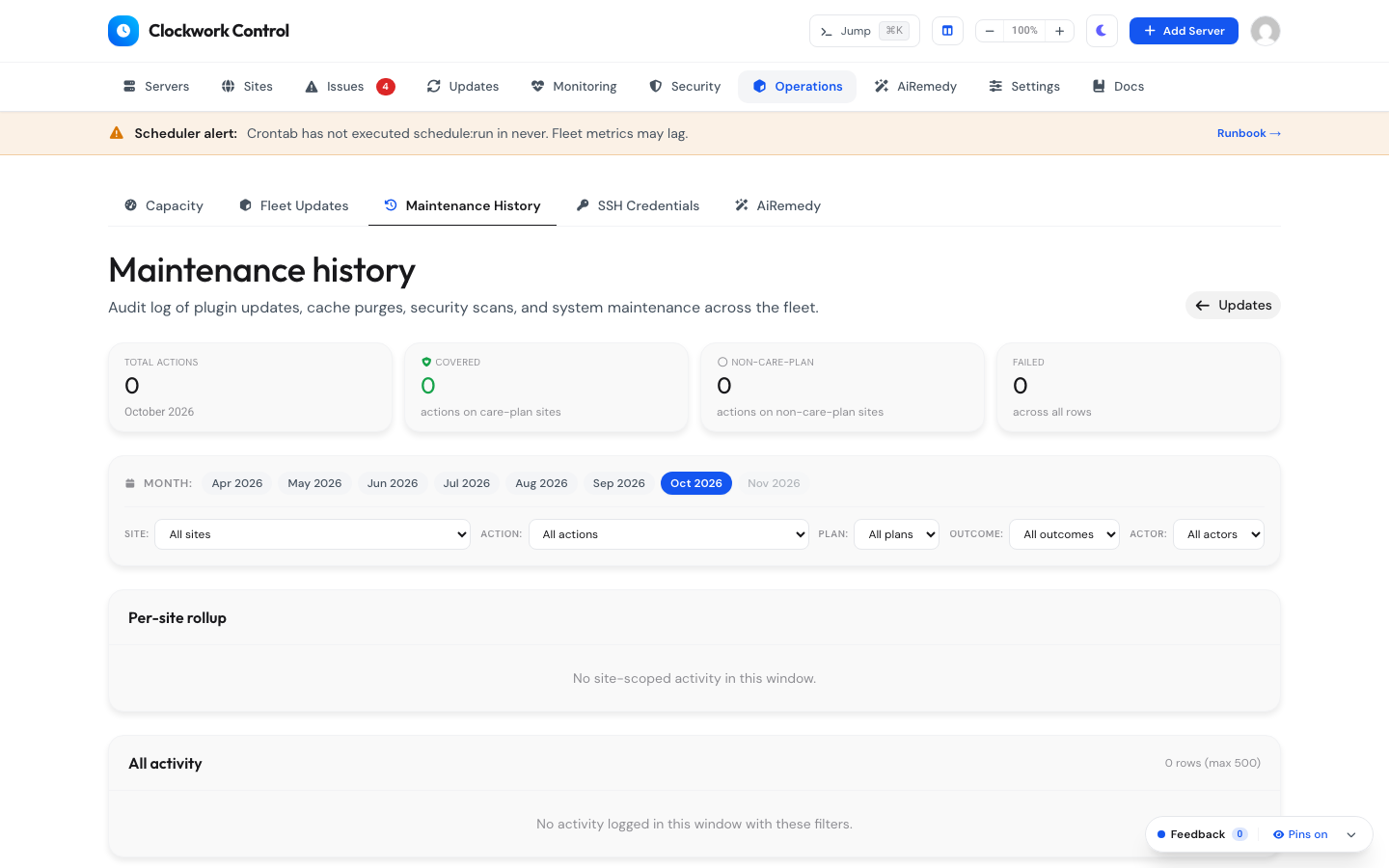Select the Jun 2026 month
Viewport: 1389px width, 868px height.
(x=393, y=483)
